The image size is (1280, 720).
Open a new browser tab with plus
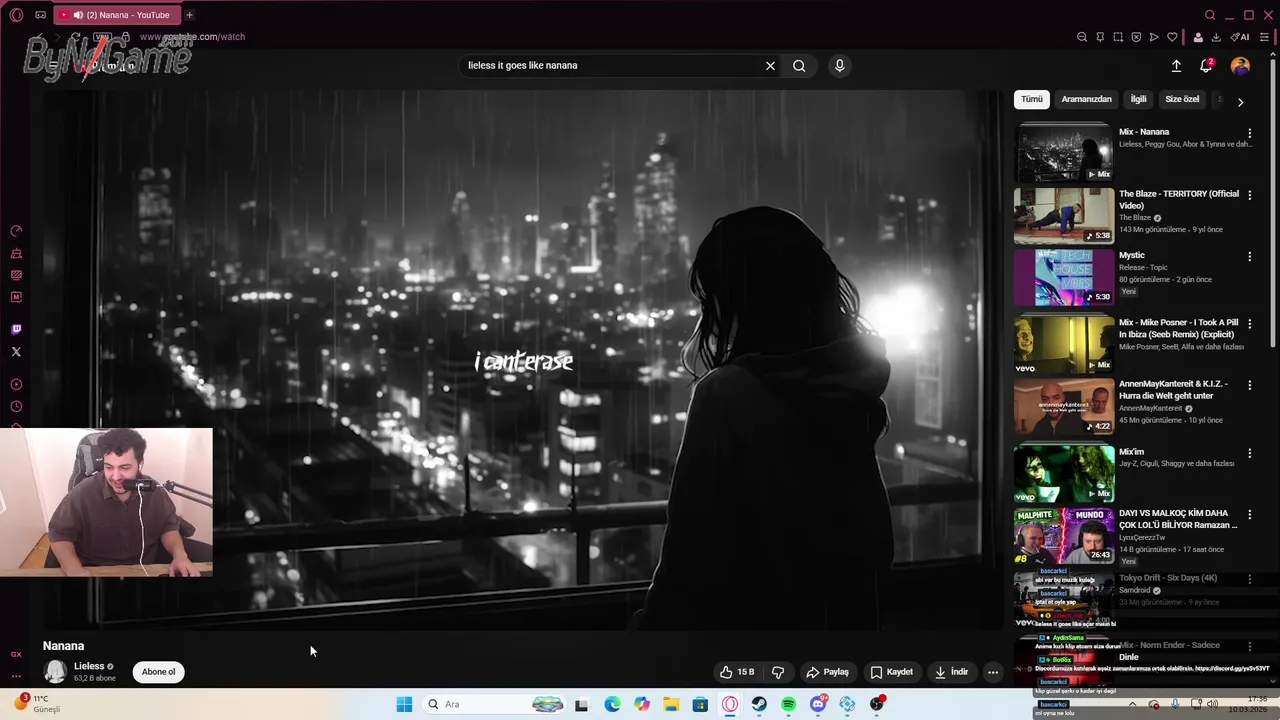pos(189,15)
